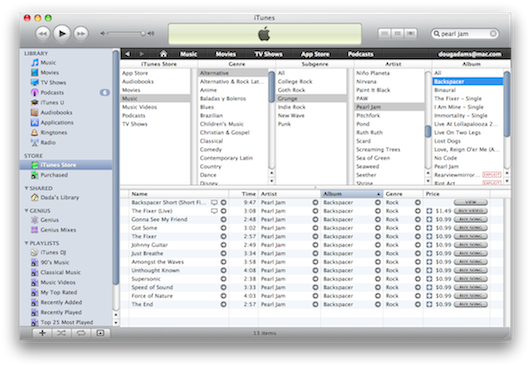Switch to list view mode

click(x=384, y=34)
